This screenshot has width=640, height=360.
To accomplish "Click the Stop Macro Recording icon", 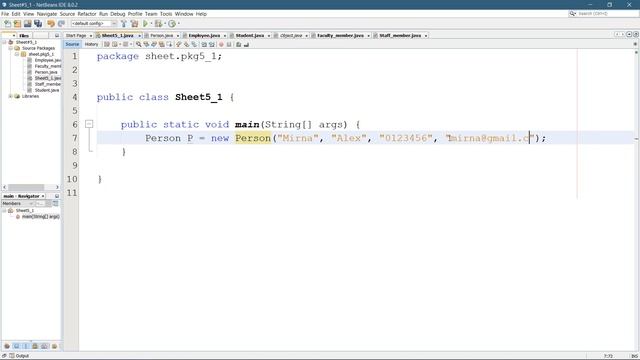I will (229, 44).
